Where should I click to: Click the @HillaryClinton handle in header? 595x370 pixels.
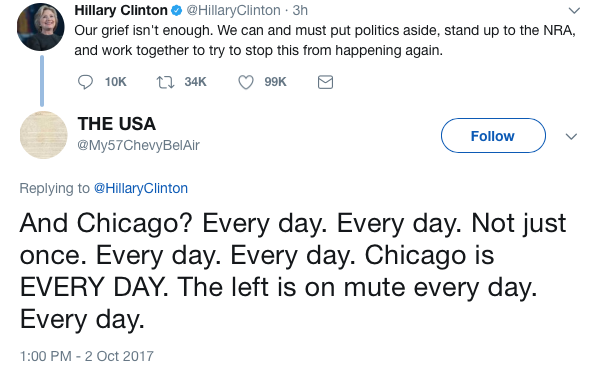(x=233, y=10)
